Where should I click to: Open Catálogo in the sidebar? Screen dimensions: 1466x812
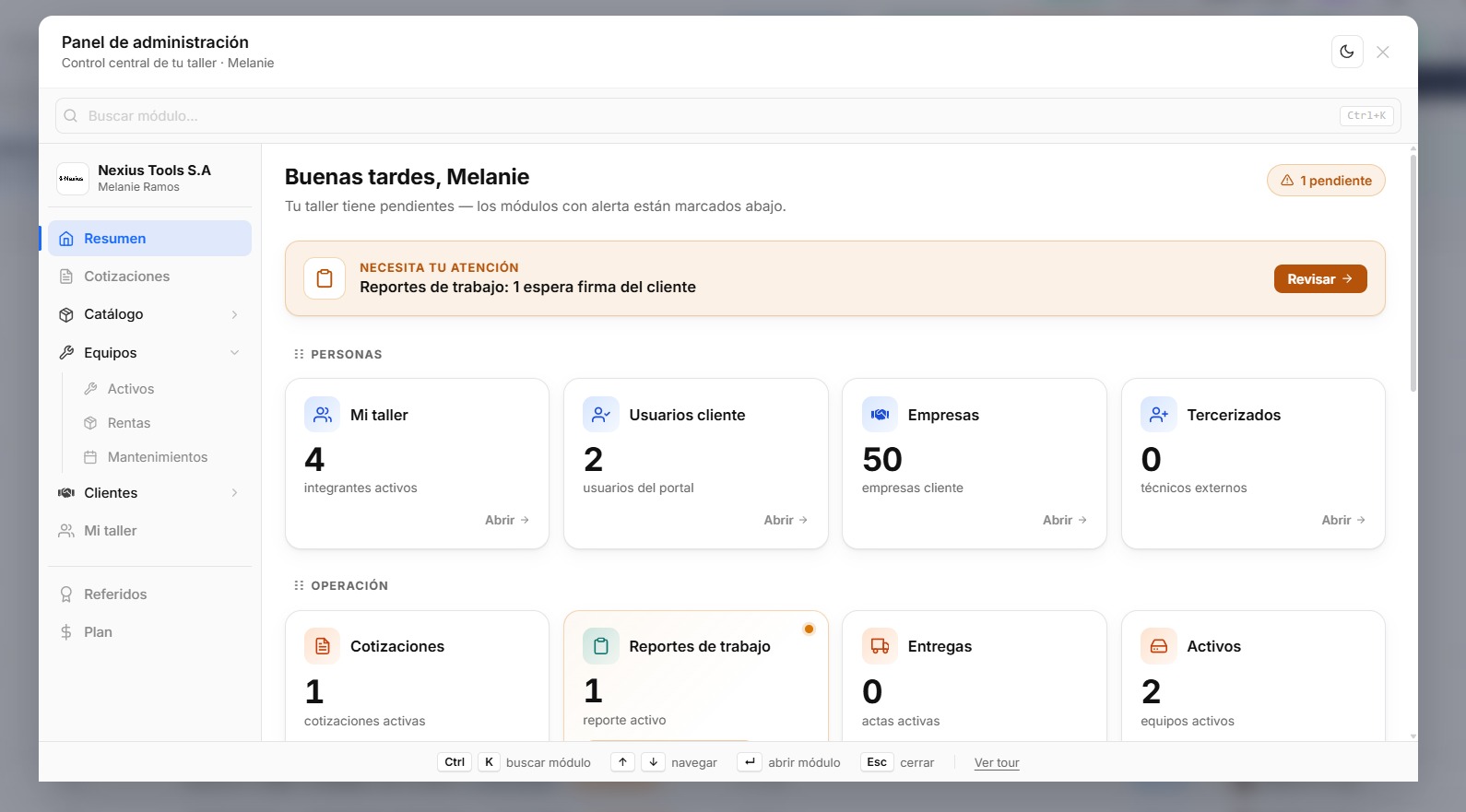(149, 314)
